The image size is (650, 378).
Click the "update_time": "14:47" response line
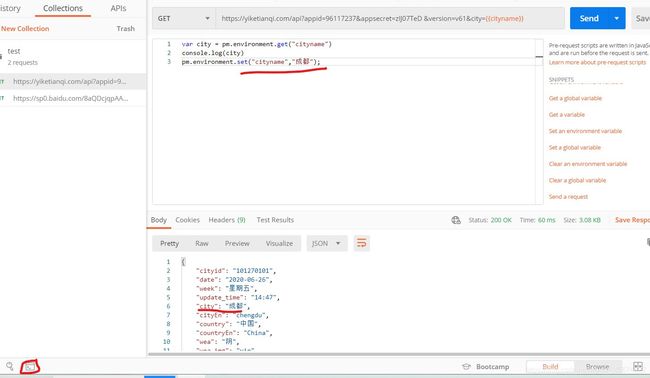238,298
